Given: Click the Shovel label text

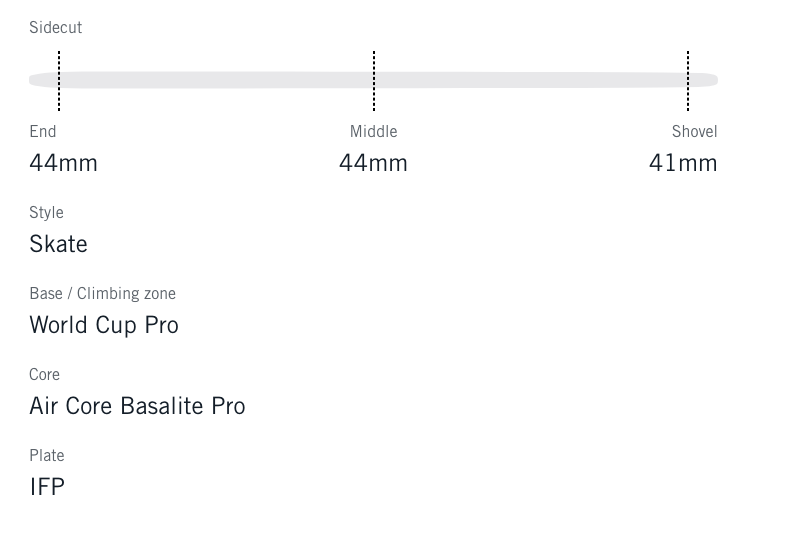Looking at the screenshot, I should pos(694,132).
